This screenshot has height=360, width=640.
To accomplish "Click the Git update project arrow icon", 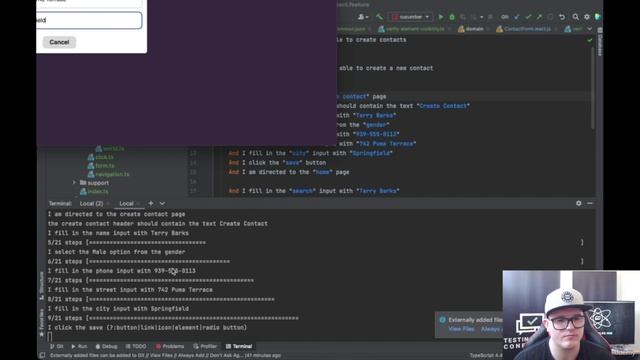I will 517,17.
